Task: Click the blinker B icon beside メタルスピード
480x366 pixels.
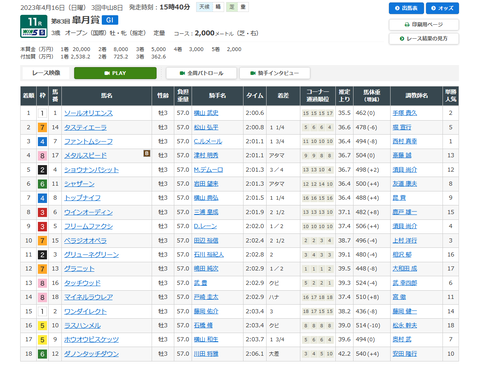Action: (x=147, y=153)
